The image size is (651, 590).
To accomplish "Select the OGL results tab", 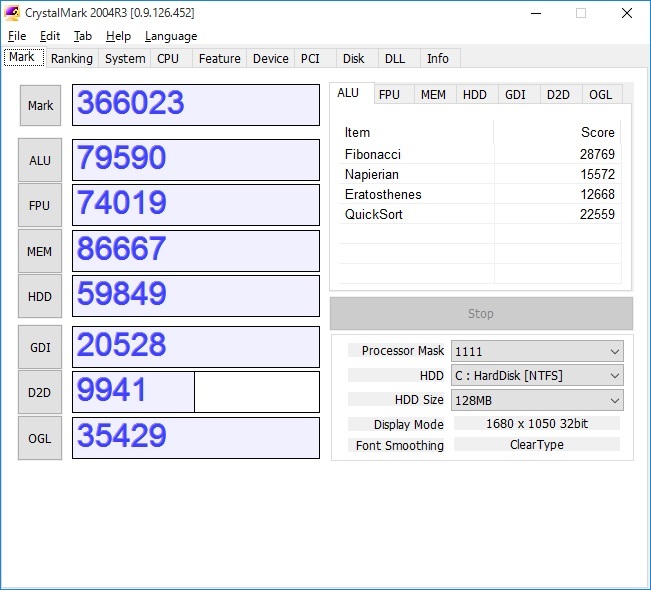I will (x=602, y=95).
